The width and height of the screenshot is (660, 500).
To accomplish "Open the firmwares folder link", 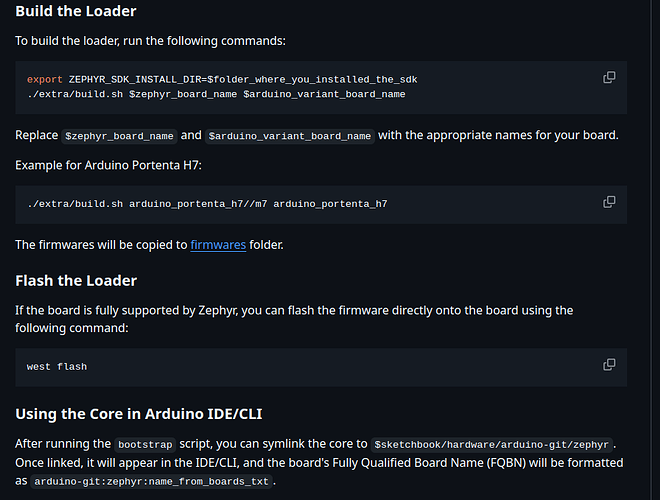I will click(x=218, y=245).
